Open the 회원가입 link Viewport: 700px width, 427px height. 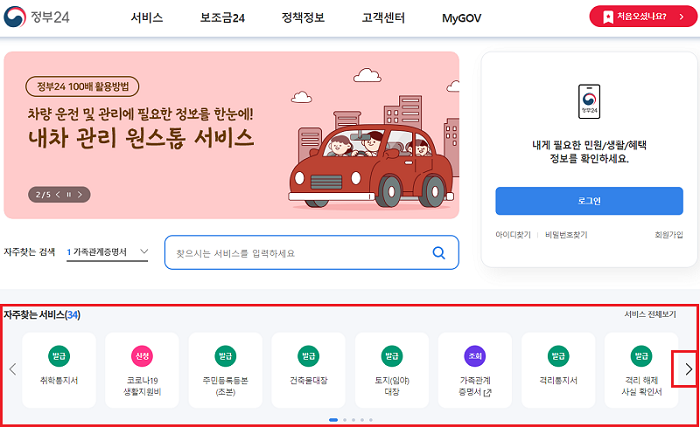click(669, 234)
